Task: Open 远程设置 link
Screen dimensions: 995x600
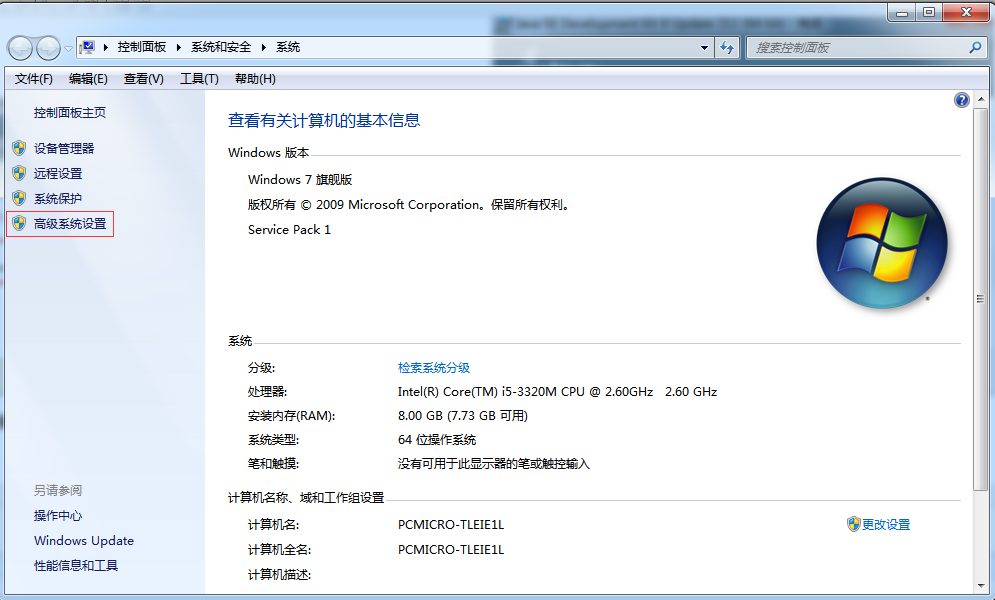Action: [58, 173]
